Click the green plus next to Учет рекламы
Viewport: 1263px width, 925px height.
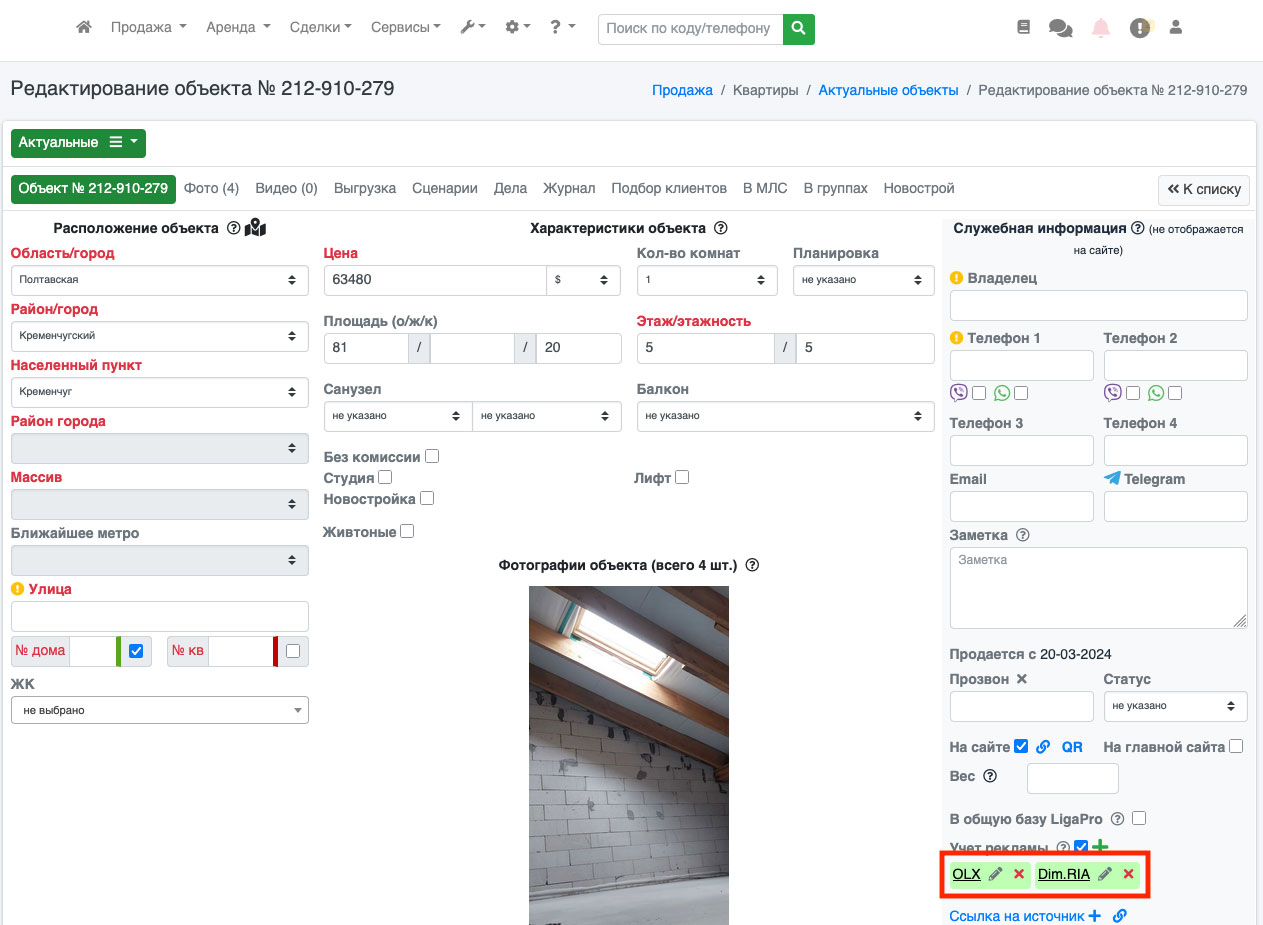[x=1100, y=847]
